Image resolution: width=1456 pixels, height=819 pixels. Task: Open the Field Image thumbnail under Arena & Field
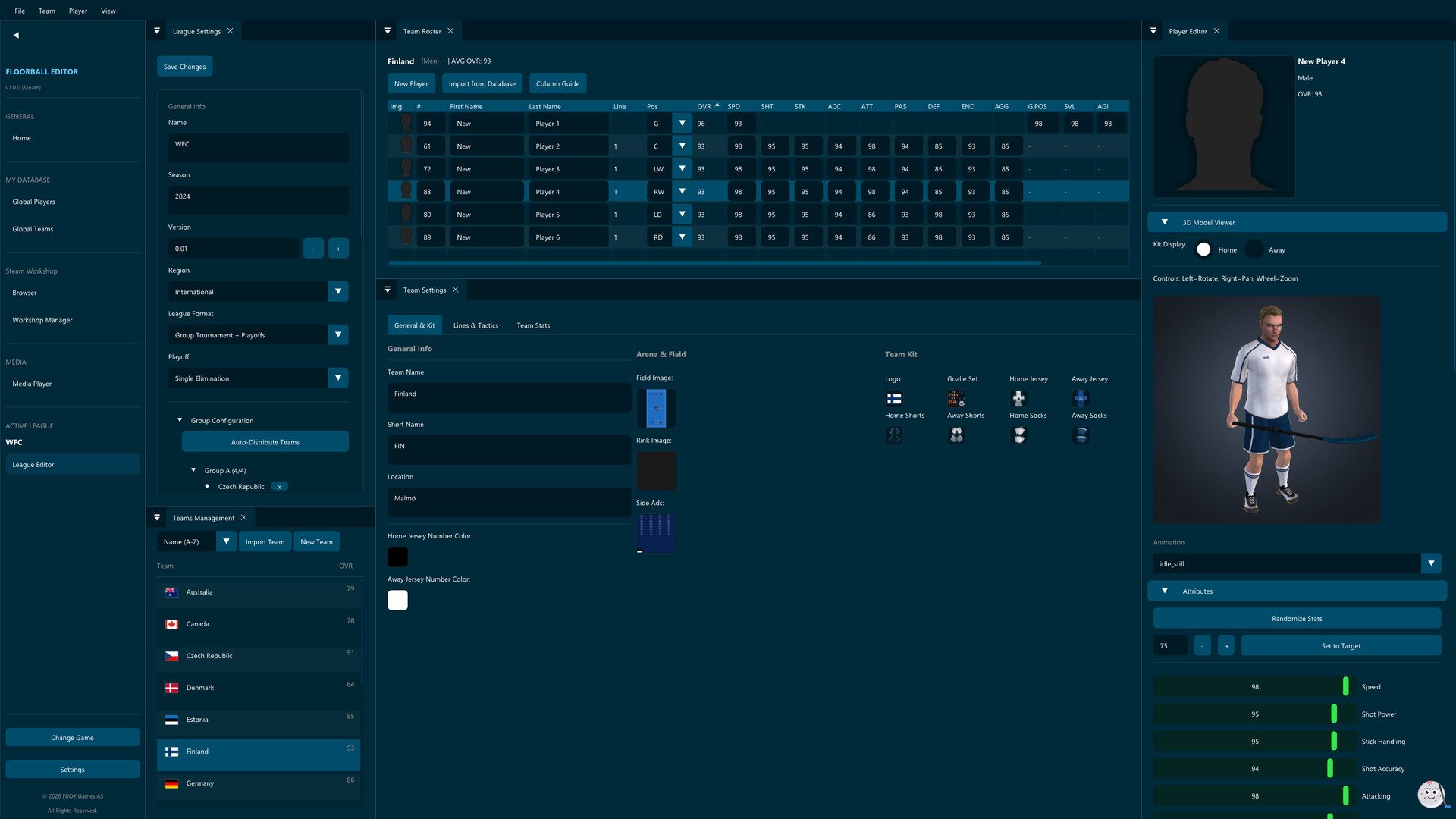(656, 408)
